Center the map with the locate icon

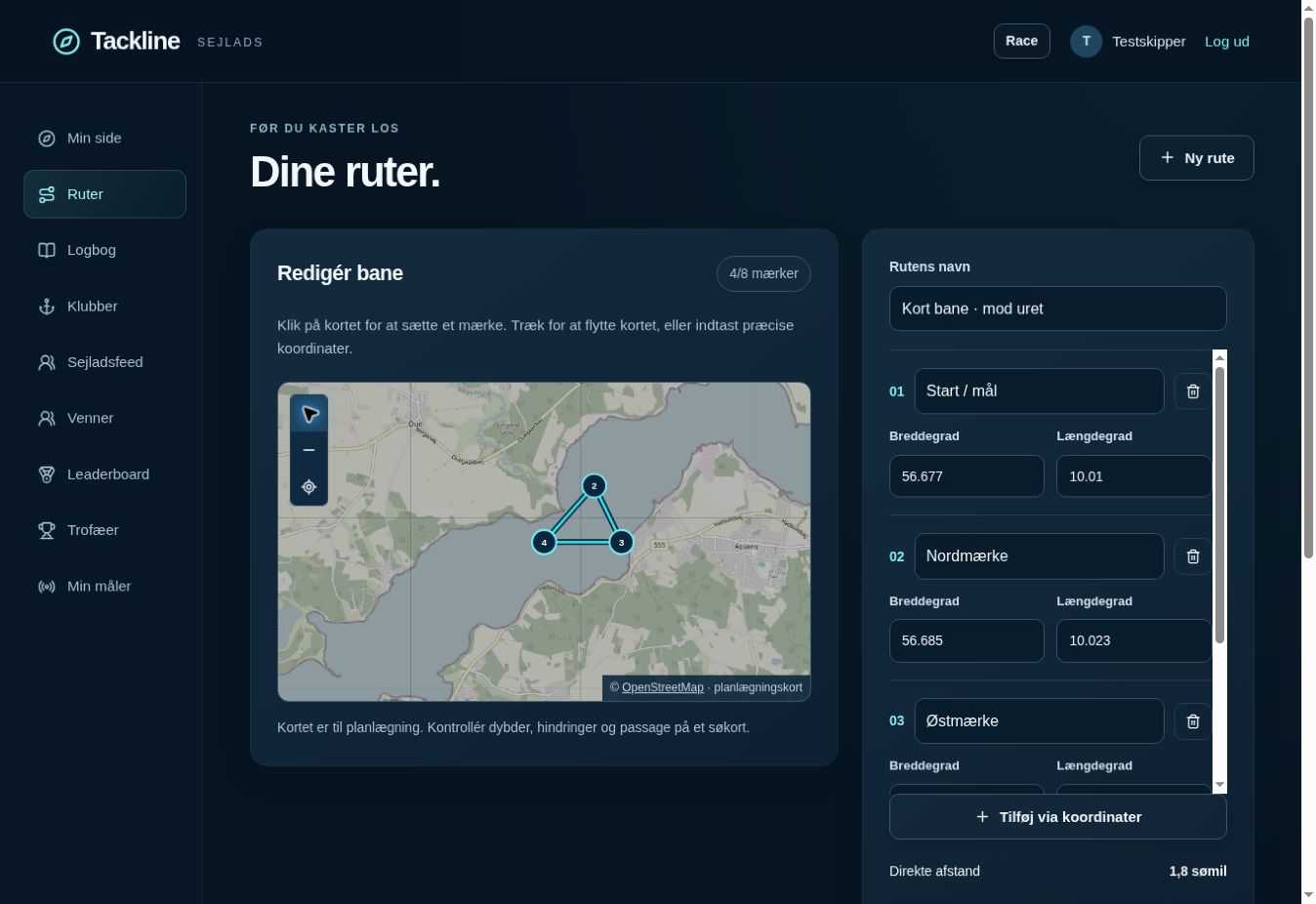tap(309, 487)
